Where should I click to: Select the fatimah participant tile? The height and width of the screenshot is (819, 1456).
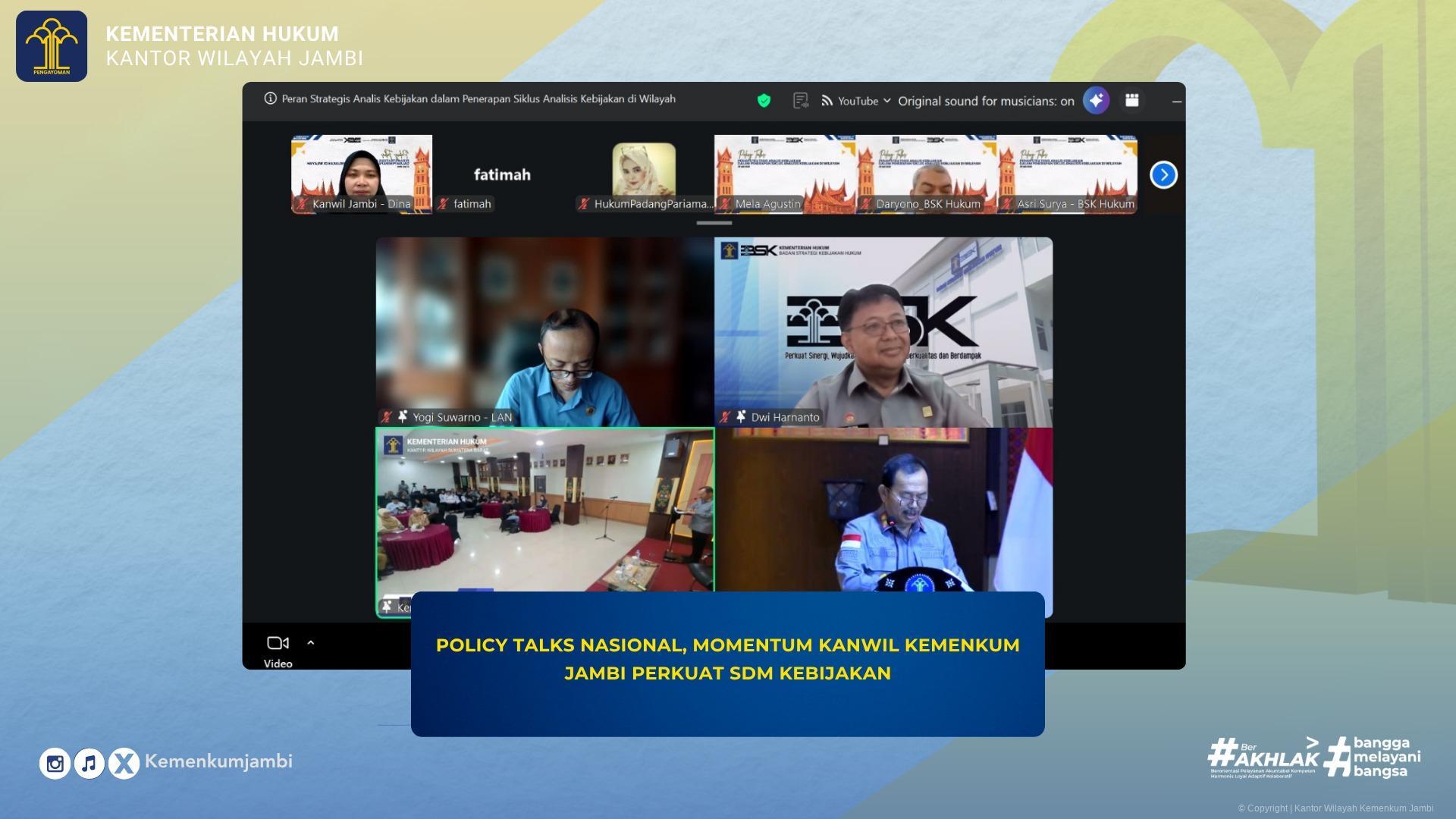tap(502, 174)
